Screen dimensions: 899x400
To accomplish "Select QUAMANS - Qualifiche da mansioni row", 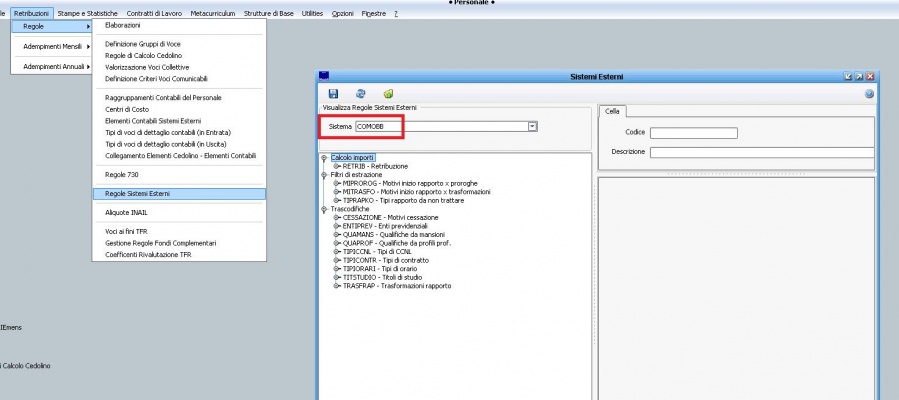I will click(393, 235).
